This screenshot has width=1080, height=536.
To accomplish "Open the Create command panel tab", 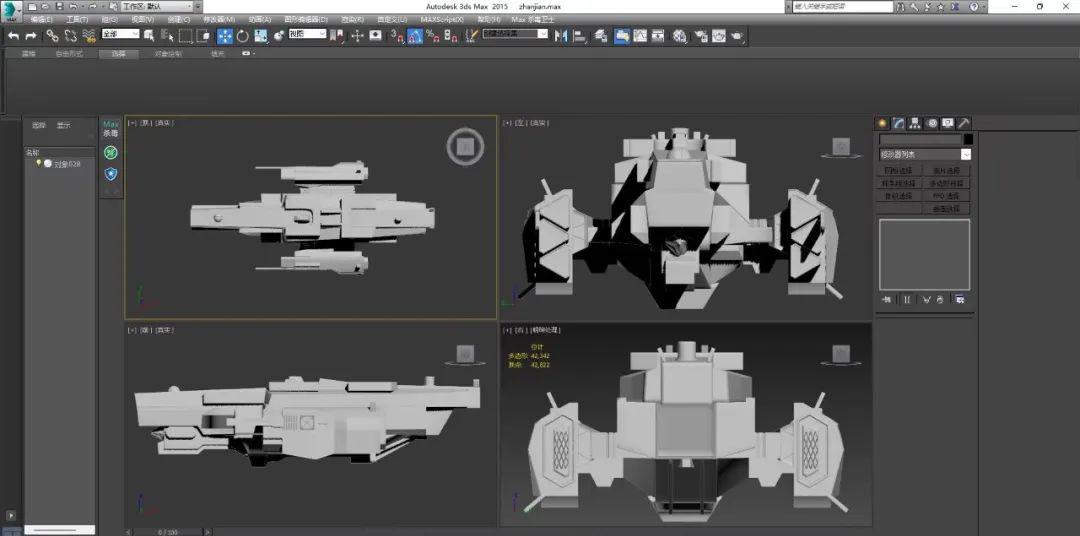I will (x=882, y=123).
